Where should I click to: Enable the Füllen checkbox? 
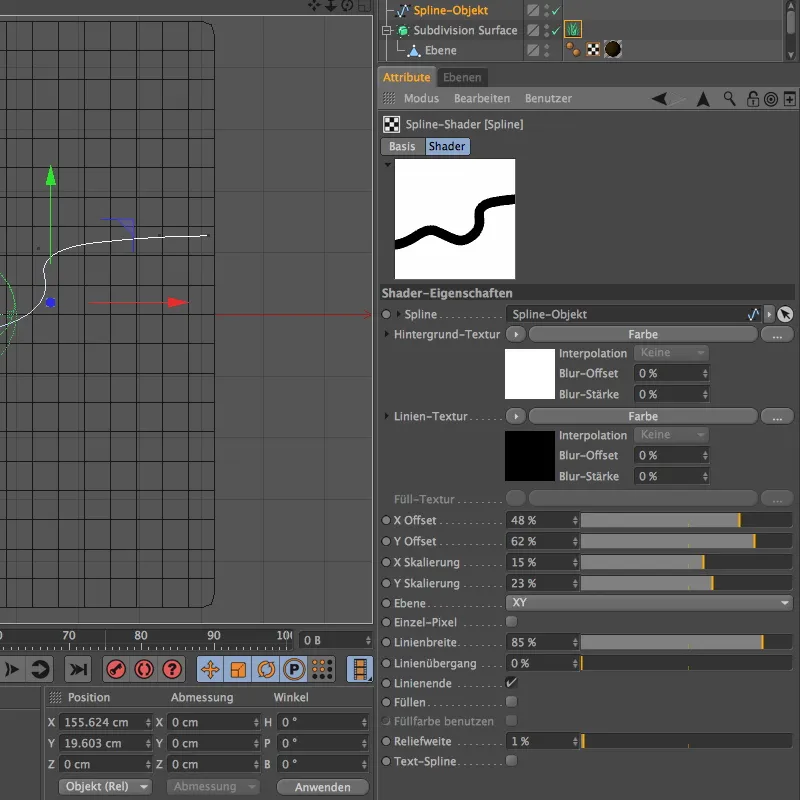point(512,702)
